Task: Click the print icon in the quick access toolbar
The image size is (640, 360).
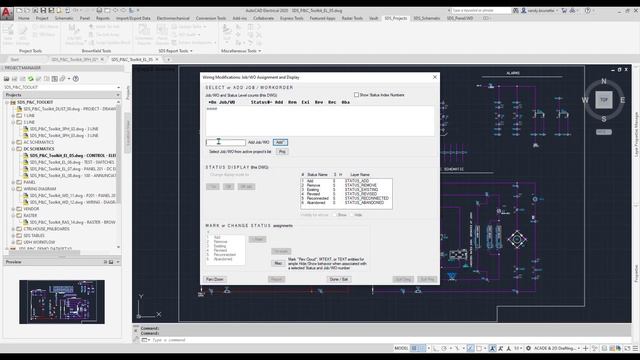Action: [99, 11]
